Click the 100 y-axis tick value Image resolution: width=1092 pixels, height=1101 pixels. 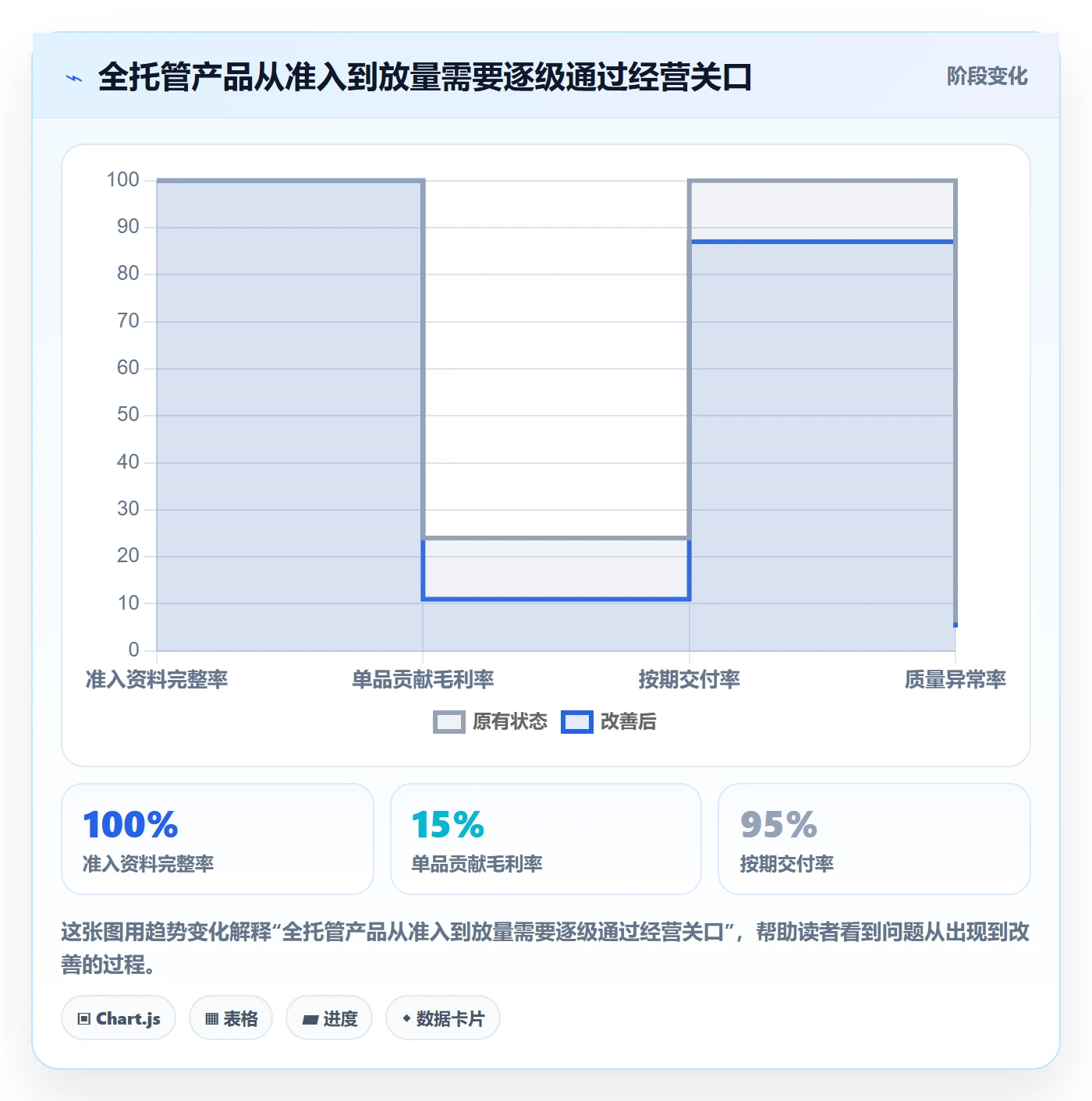(x=123, y=180)
